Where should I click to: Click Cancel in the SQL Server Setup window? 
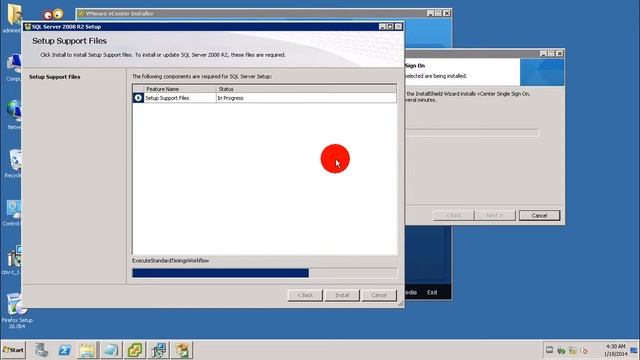(379, 295)
